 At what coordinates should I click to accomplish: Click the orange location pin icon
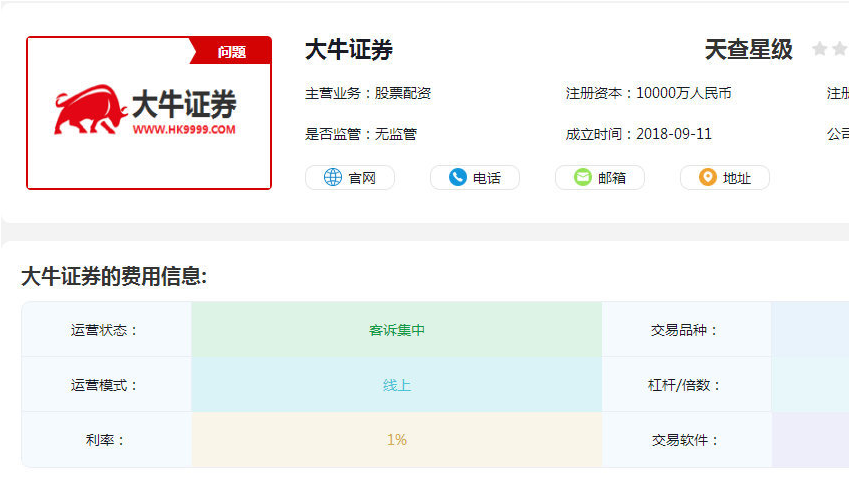click(x=708, y=177)
